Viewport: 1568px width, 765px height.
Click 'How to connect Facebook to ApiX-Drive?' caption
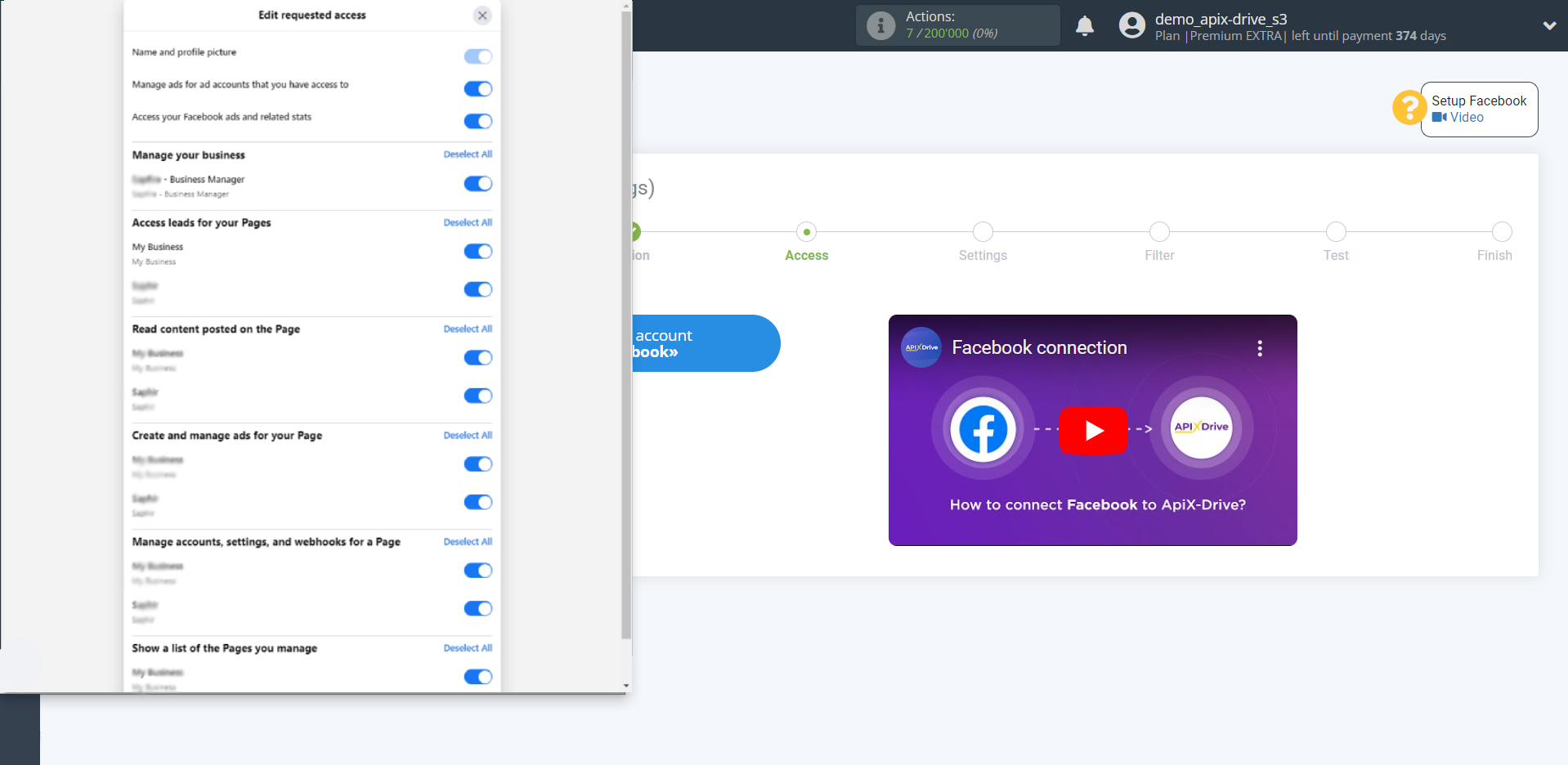click(1097, 505)
